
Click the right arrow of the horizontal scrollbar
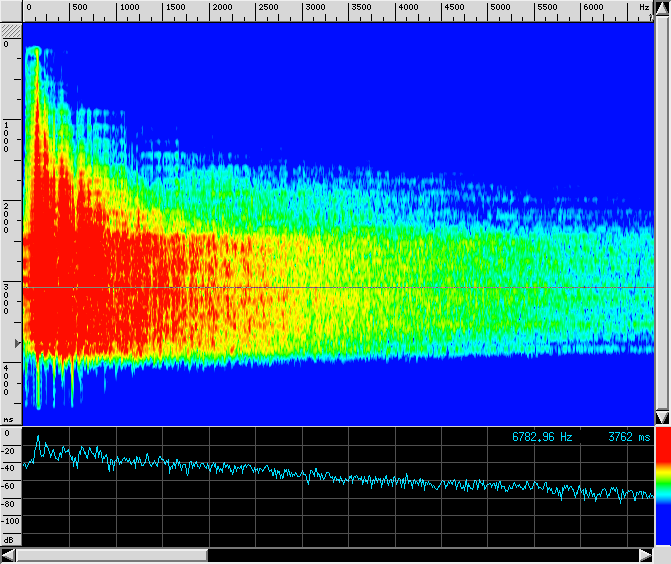(x=645, y=555)
